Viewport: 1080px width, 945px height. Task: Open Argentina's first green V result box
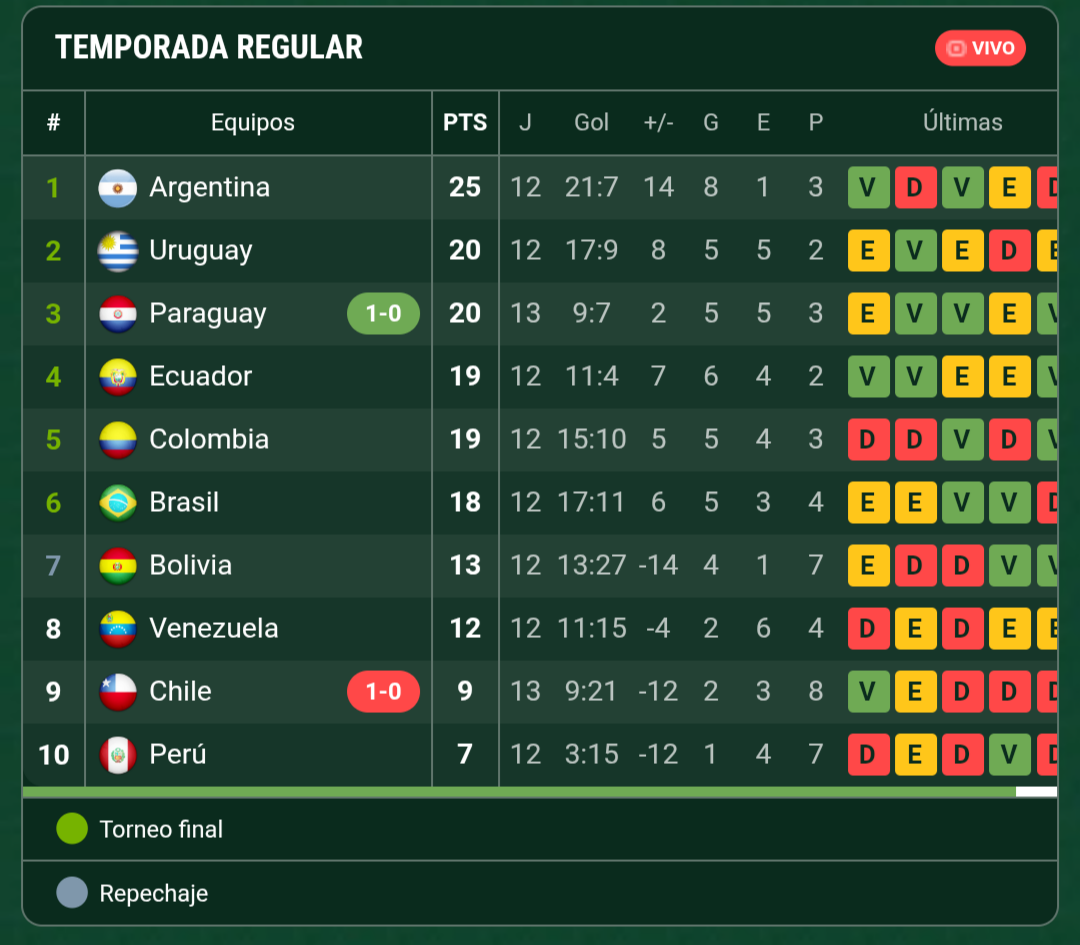(869, 187)
